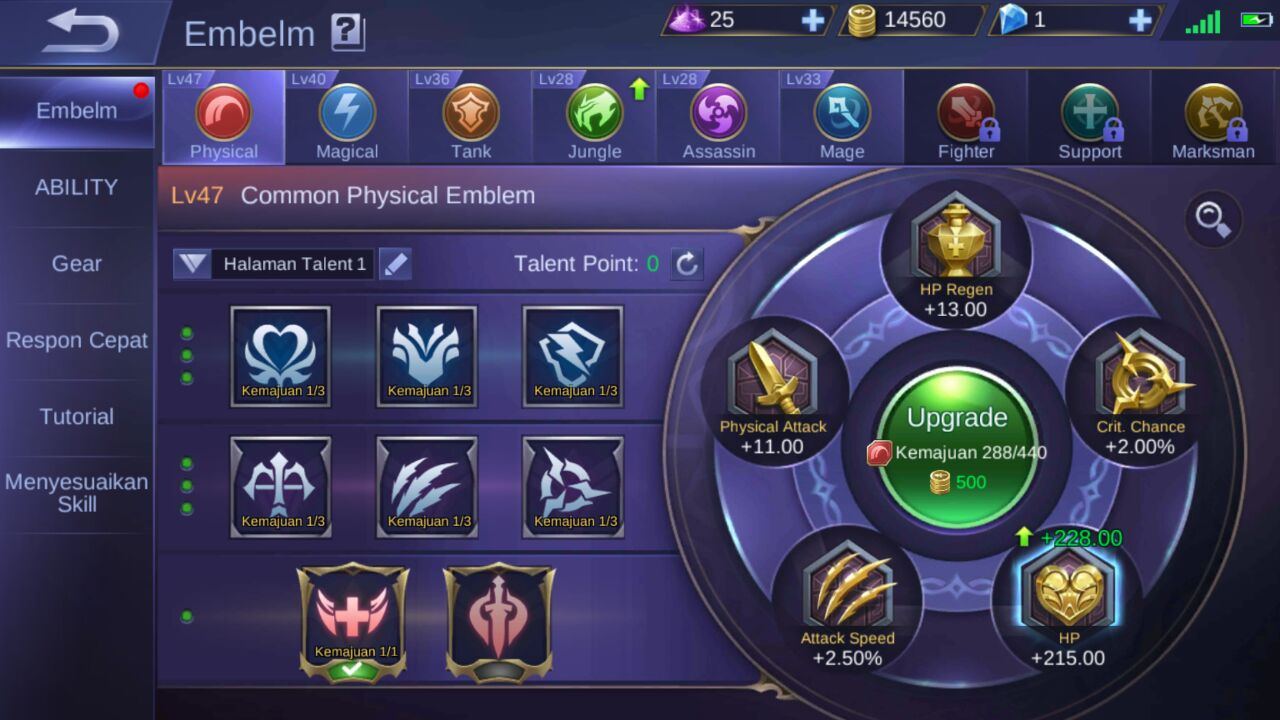Screen dimensions: 1280x720
Task: Tap the back arrow button
Action: click(82, 31)
